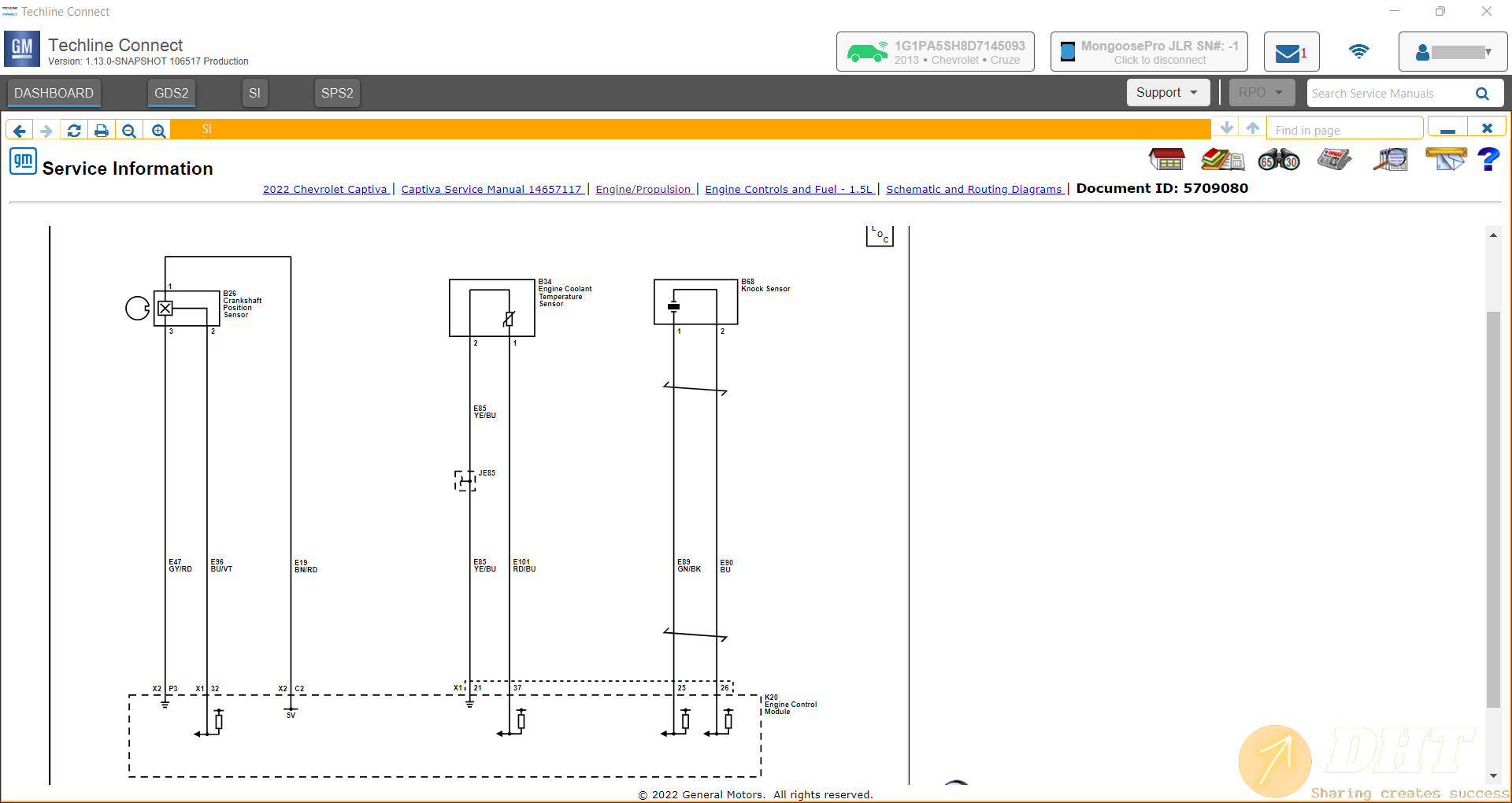The width and height of the screenshot is (1512, 803).
Task: Zoom out the document view
Action: [x=129, y=131]
